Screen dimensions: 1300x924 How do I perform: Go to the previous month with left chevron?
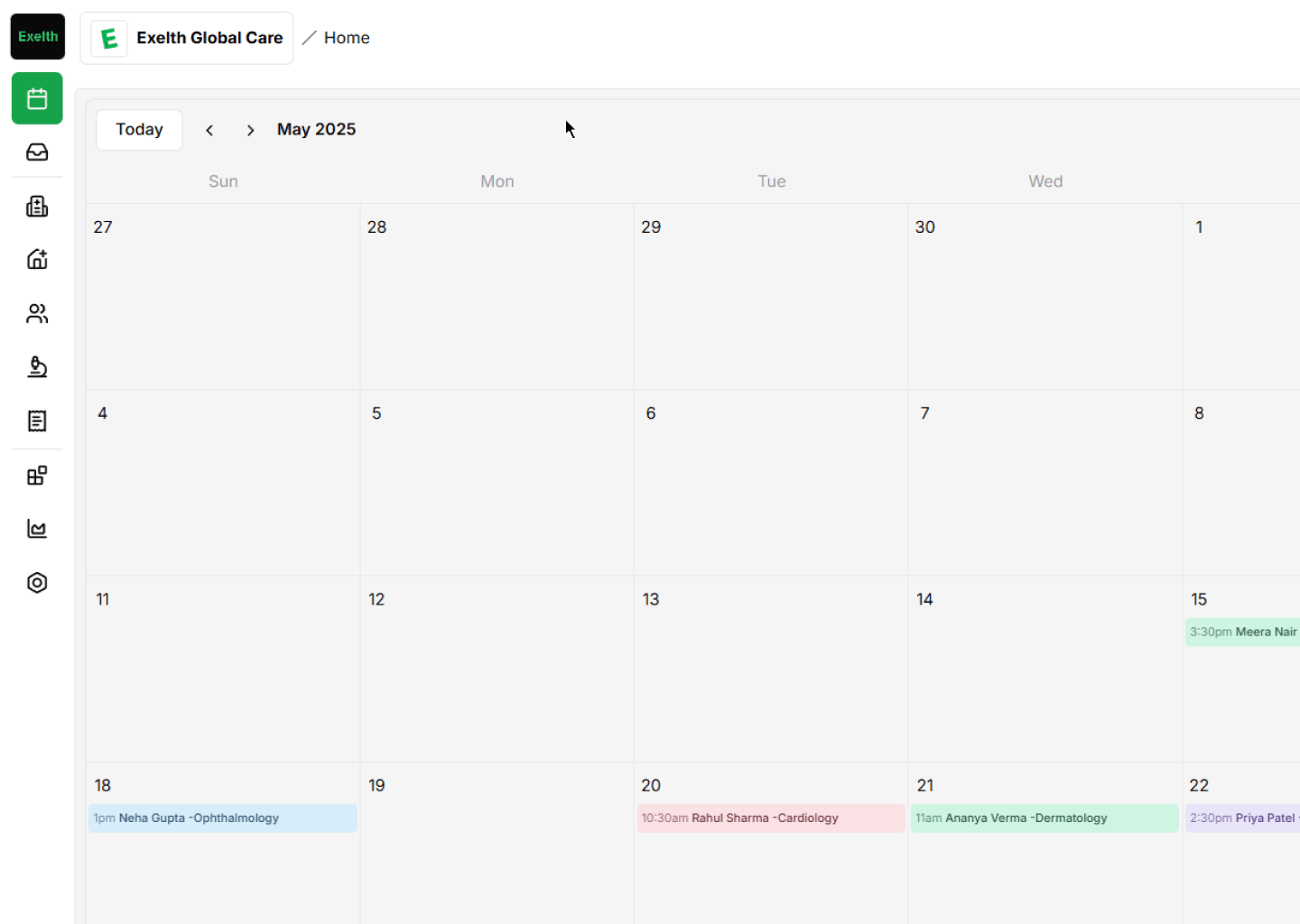(x=209, y=130)
